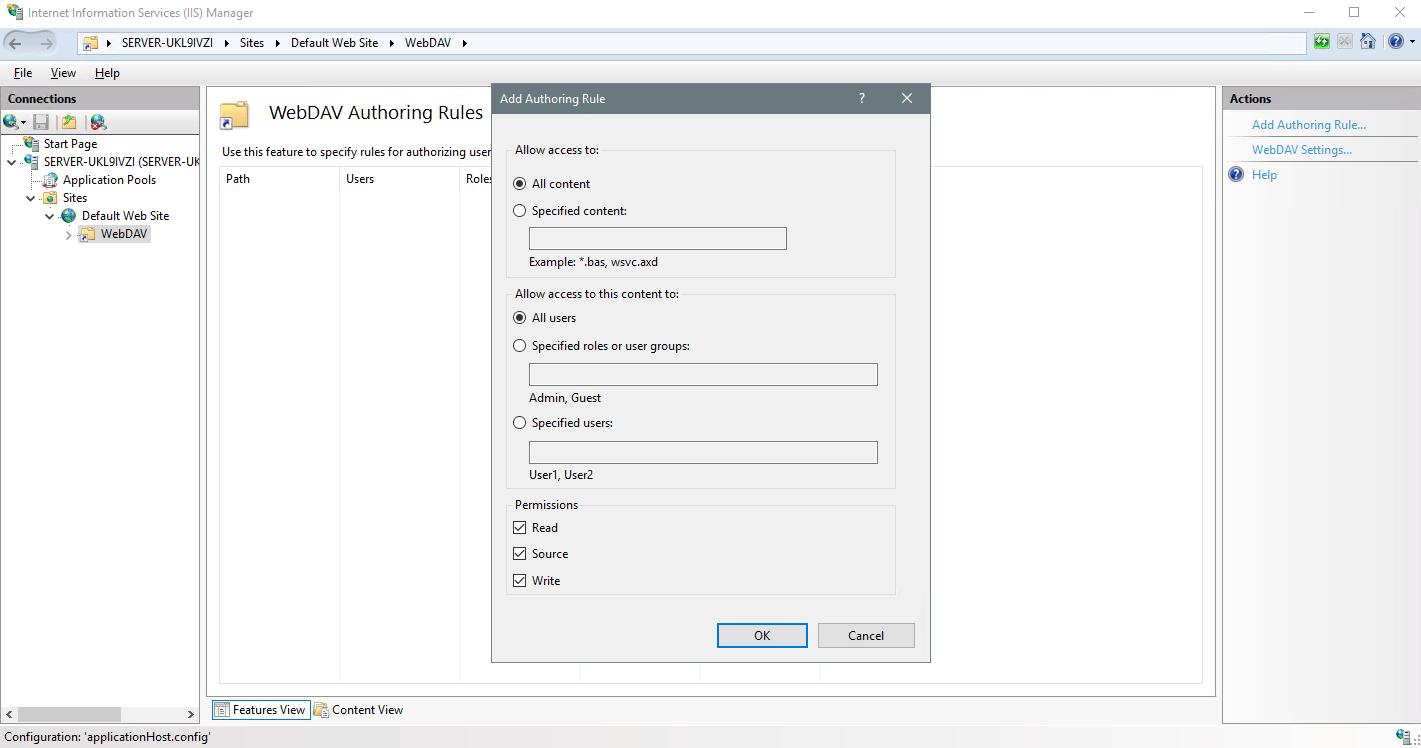Click the green Refresh Page icon
1421x748 pixels.
pos(1322,42)
